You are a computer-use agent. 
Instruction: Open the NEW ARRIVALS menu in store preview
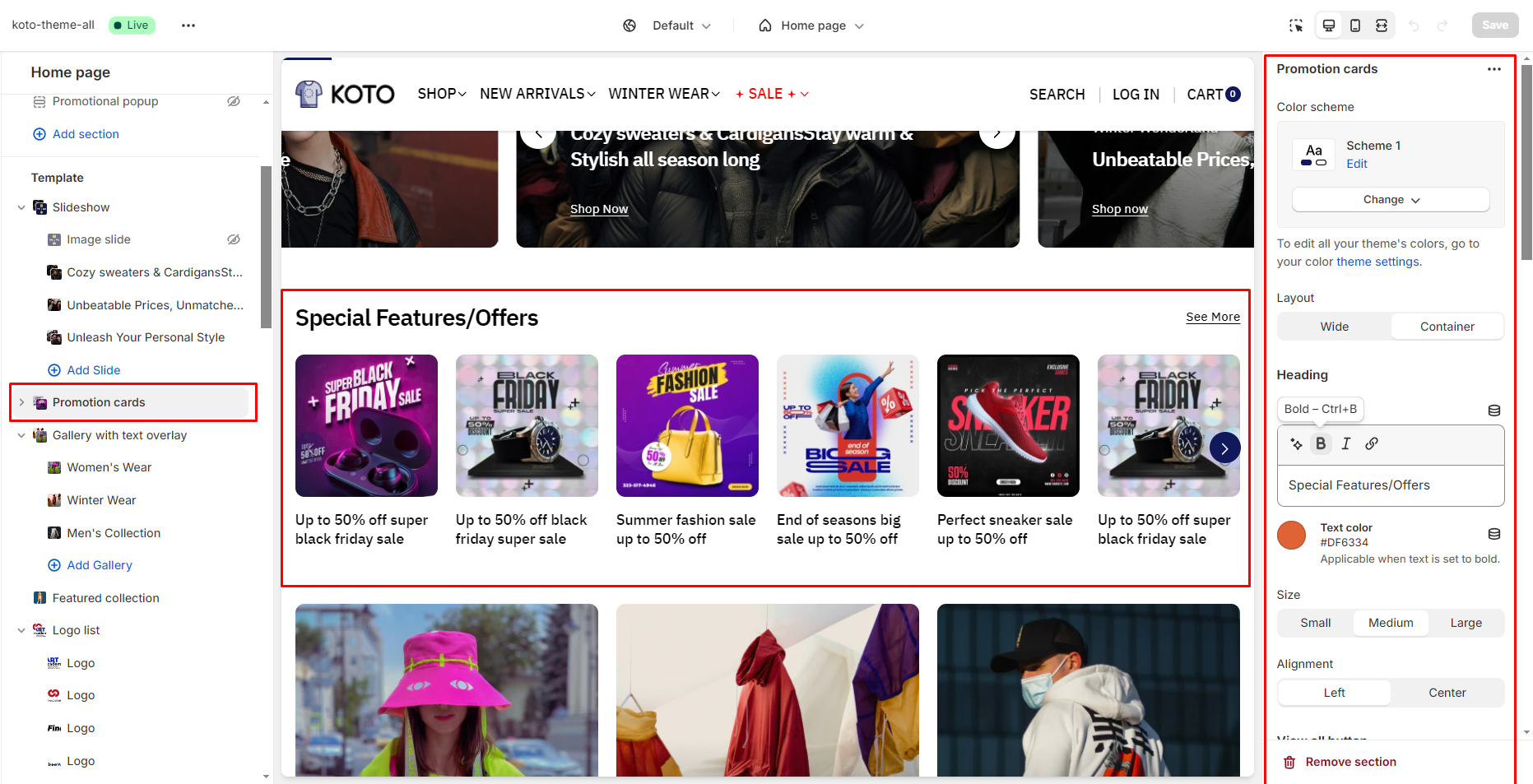[x=537, y=94]
